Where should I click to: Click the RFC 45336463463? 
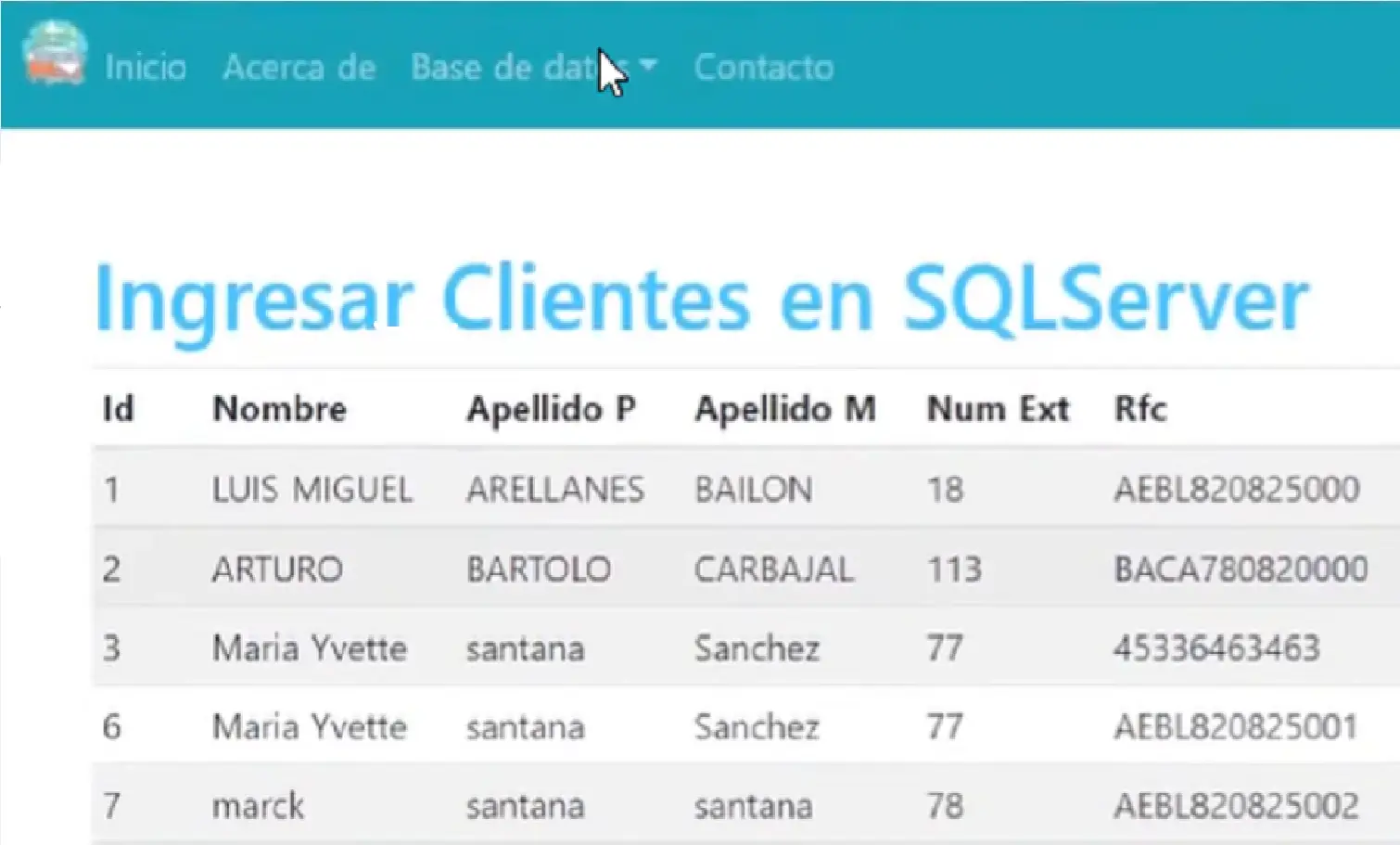pyautogui.click(x=1216, y=647)
